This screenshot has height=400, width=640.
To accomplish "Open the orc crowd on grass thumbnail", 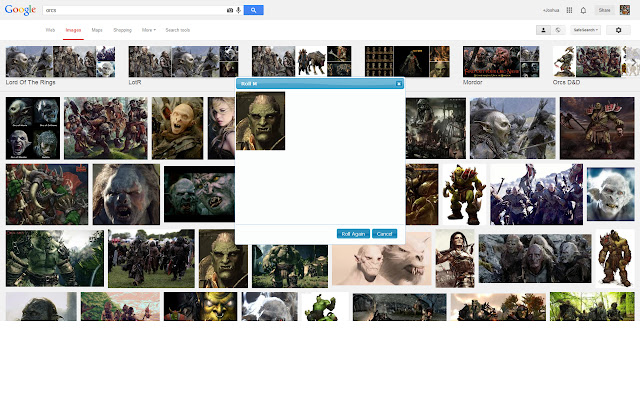I will tap(151, 259).
